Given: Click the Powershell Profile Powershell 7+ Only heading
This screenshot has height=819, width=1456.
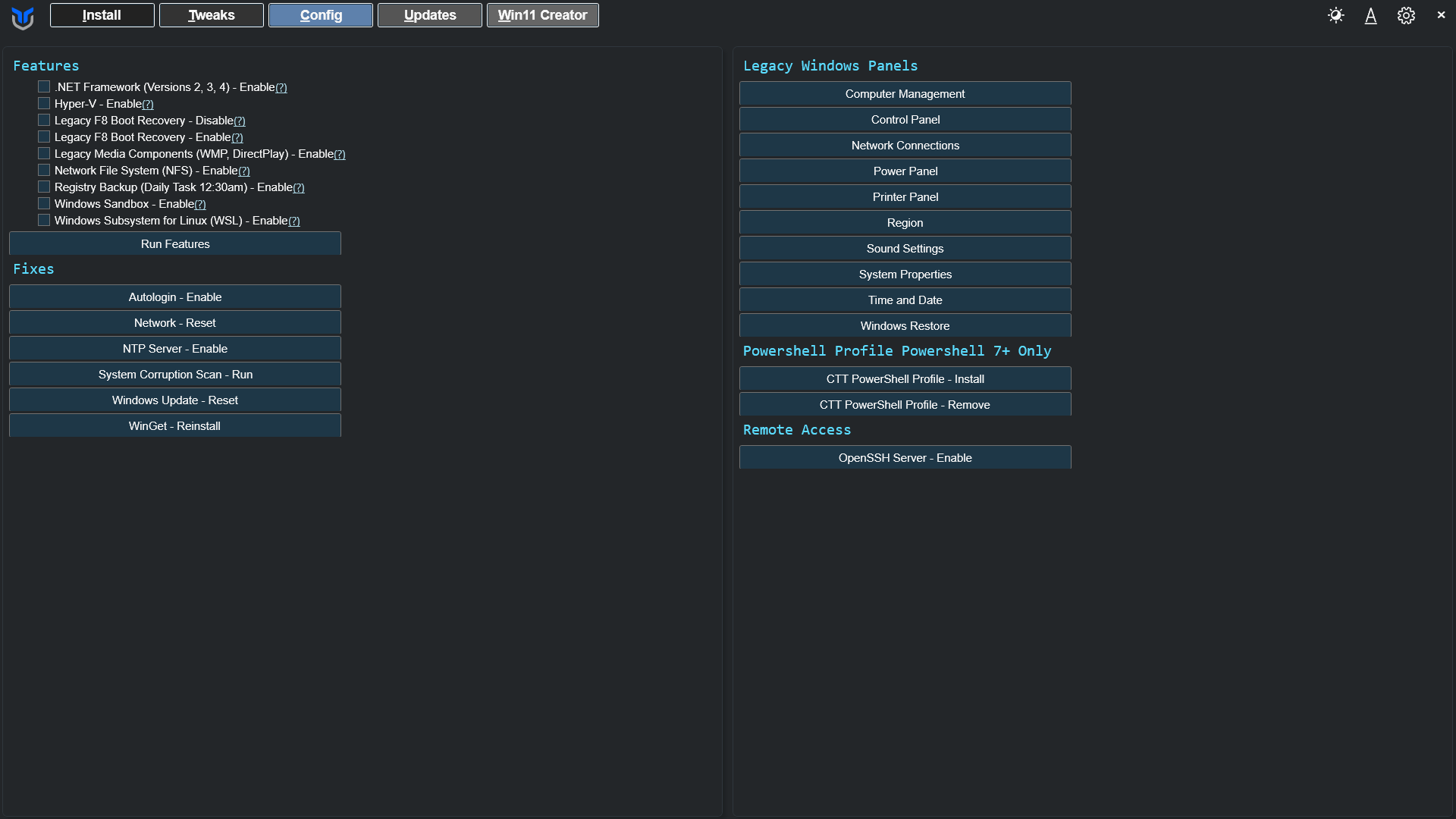Looking at the screenshot, I should tap(897, 351).
